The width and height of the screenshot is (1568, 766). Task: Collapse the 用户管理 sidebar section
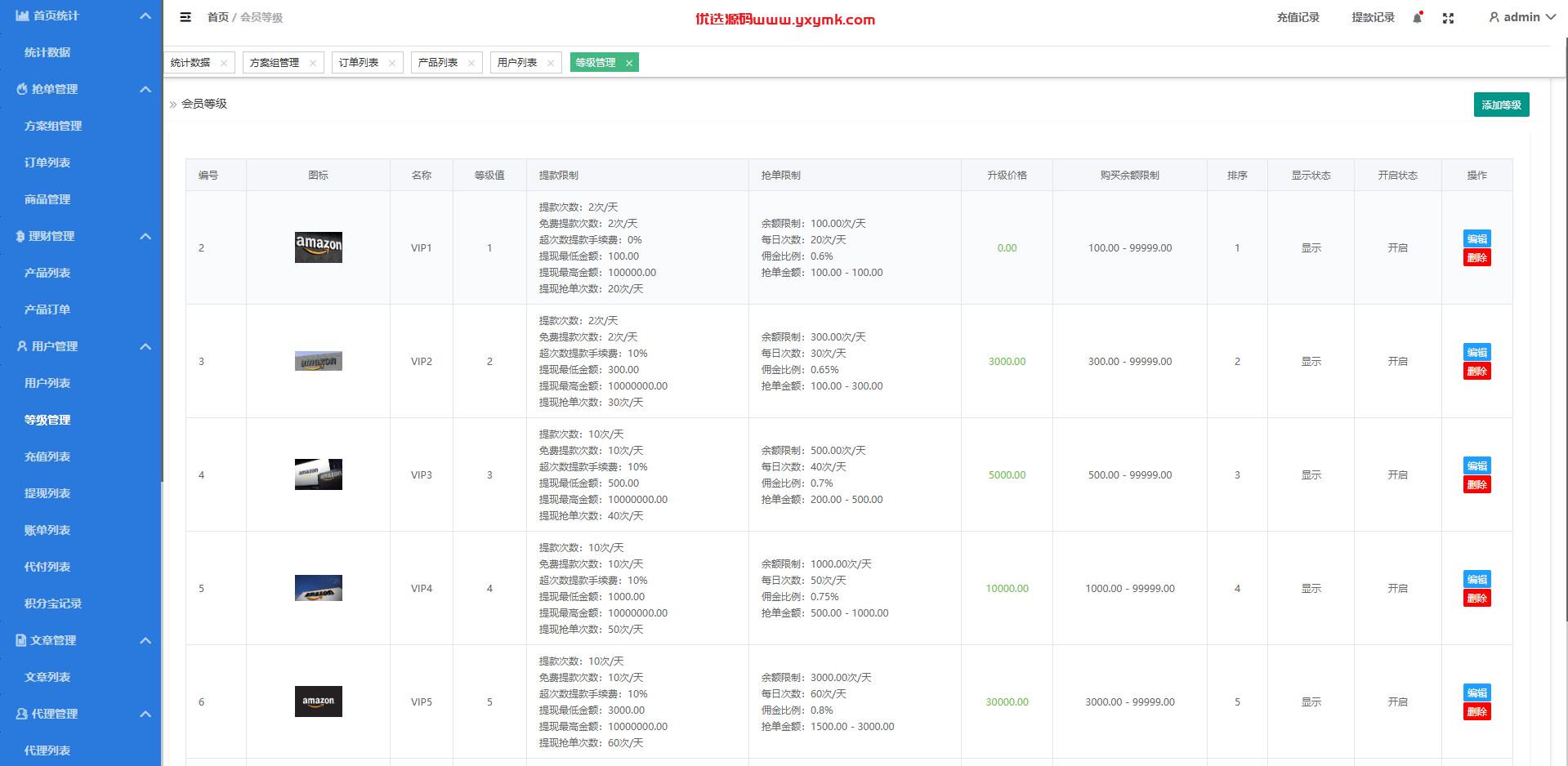click(x=145, y=346)
